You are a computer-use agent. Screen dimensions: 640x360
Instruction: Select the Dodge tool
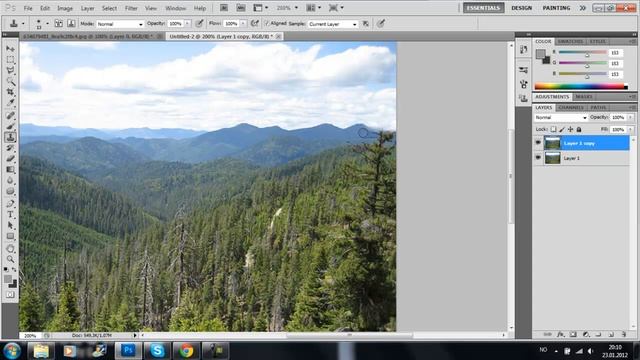tap(10, 191)
